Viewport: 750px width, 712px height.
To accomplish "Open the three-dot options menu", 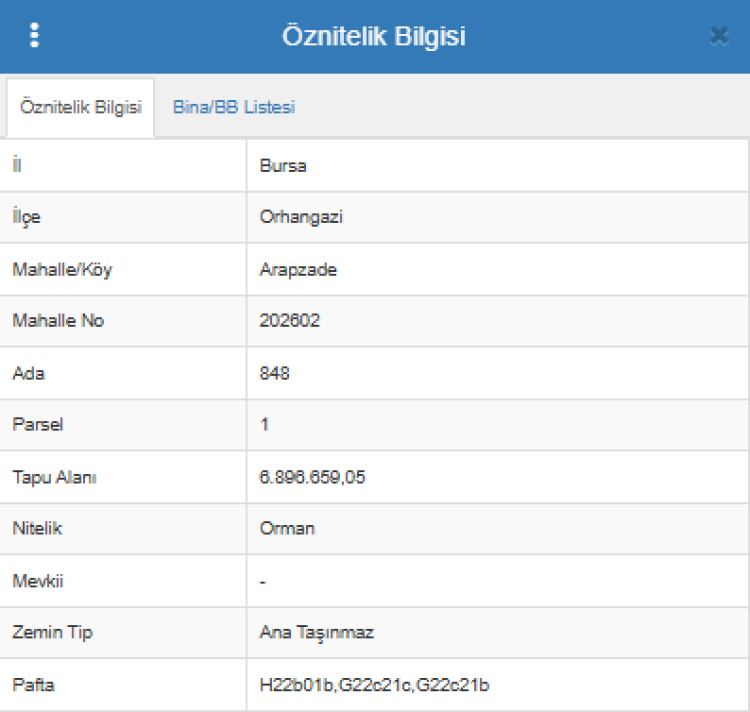I will (x=35, y=35).
